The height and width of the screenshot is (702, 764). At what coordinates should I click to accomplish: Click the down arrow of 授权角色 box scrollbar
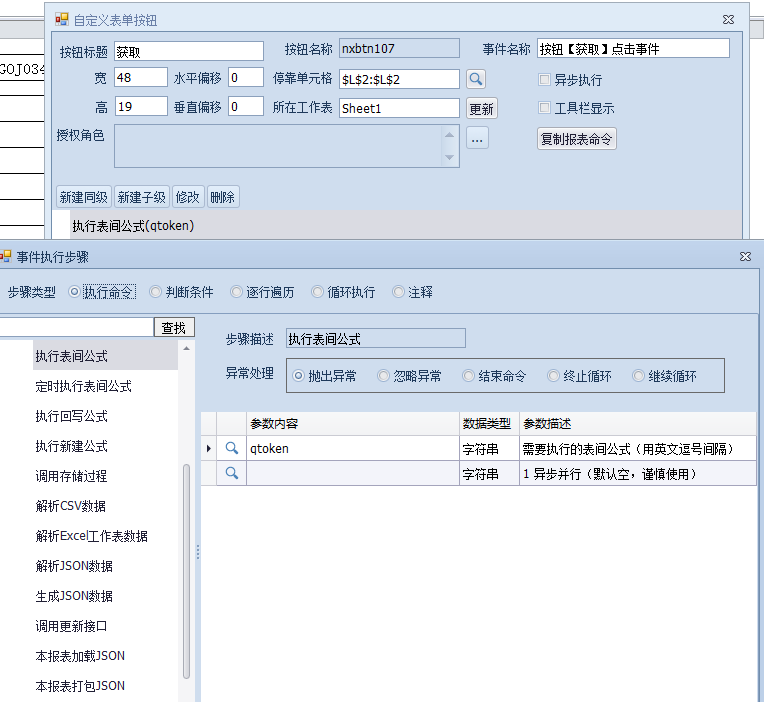pyautogui.click(x=451, y=158)
